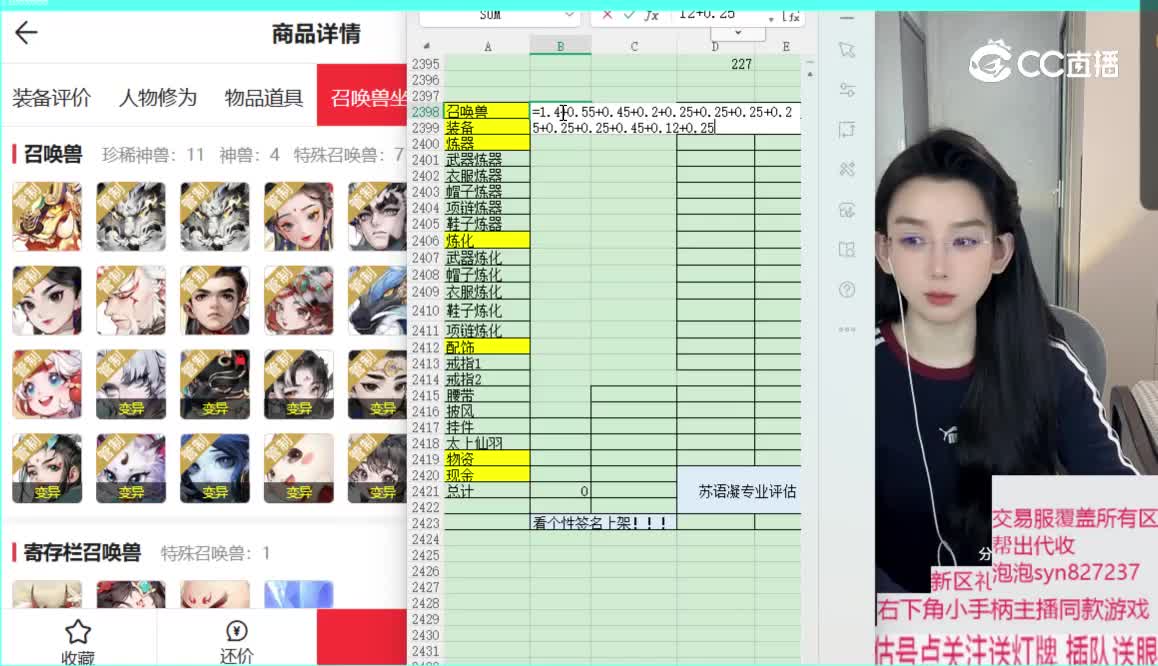The height and width of the screenshot is (666, 1158).
Task: Open the small dropdown arrow beside formula bar
Action: coord(771,18)
